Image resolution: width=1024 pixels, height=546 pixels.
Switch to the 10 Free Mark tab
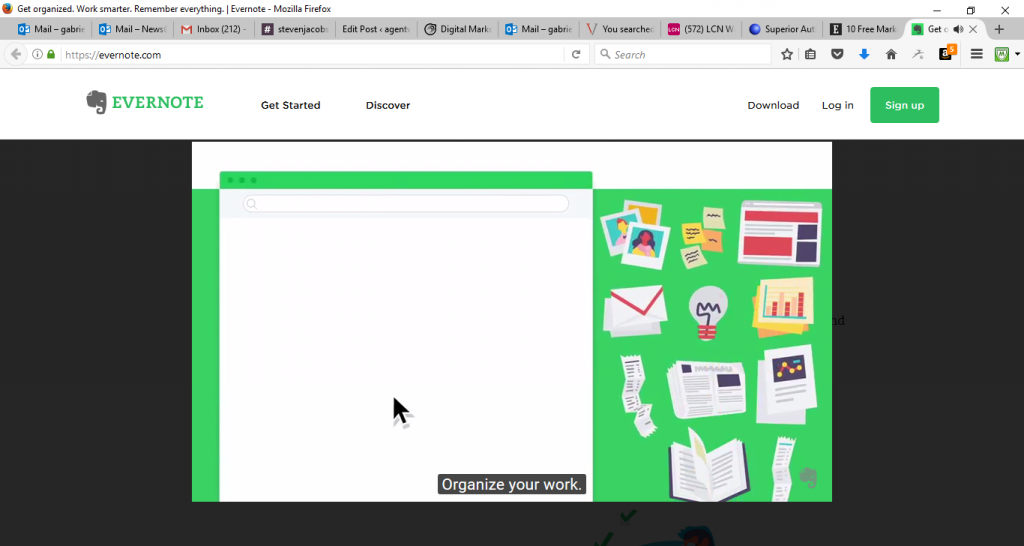pos(863,29)
